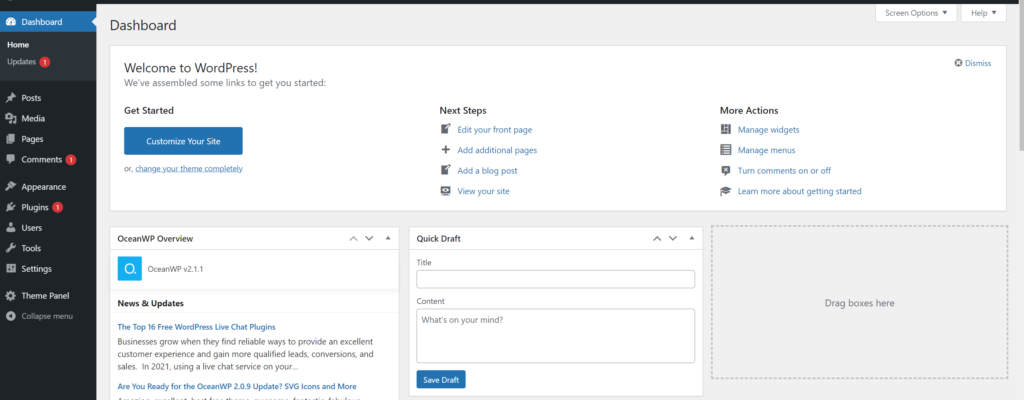Open the Help dropdown tab
This screenshot has height=400, width=1024.
pyautogui.click(x=984, y=13)
